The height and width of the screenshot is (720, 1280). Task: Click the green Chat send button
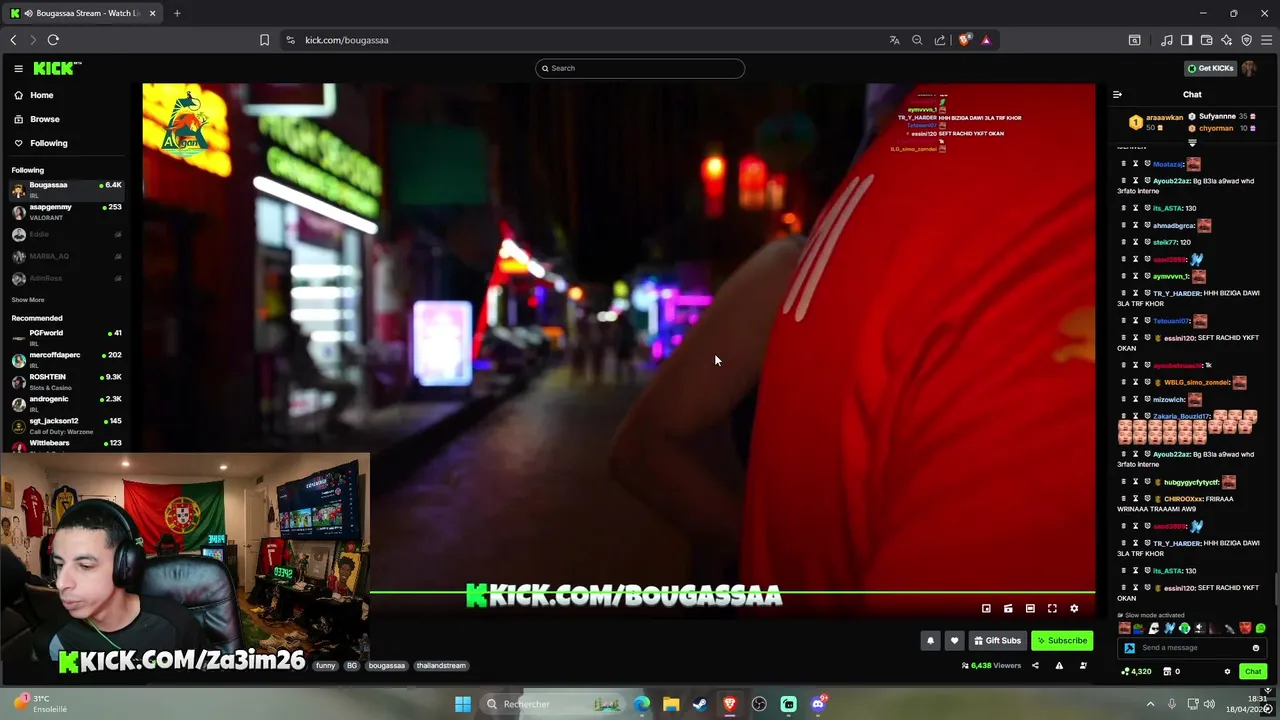[1252, 672]
